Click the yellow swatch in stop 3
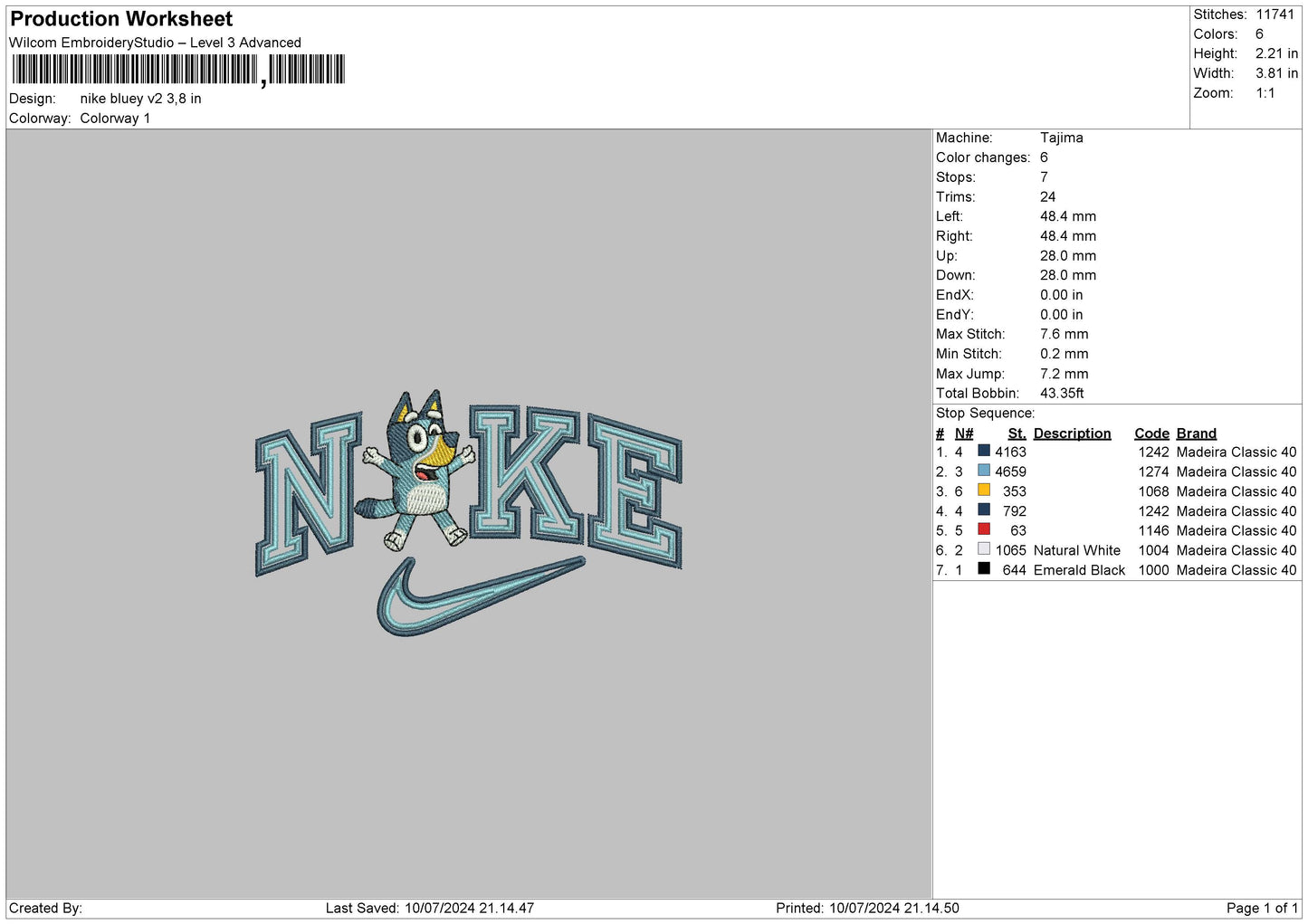The height and width of the screenshot is (924, 1308). click(984, 491)
